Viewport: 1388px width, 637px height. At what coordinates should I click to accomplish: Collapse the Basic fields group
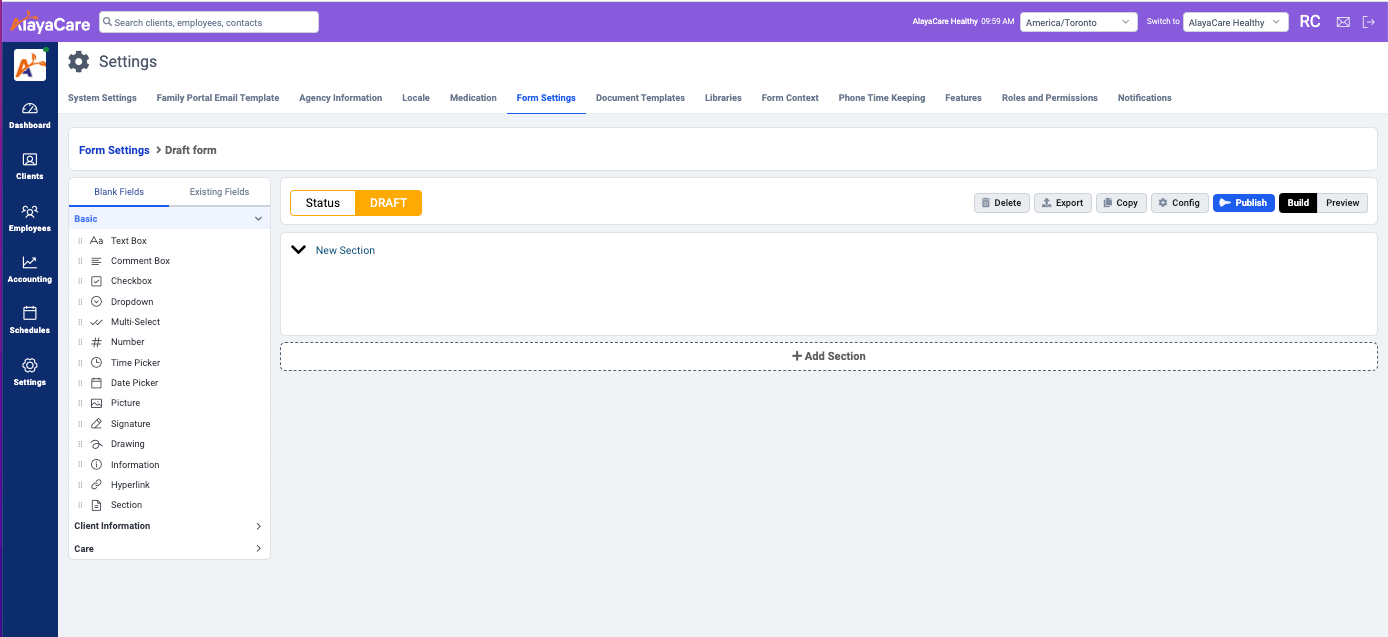[x=258, y=219]
